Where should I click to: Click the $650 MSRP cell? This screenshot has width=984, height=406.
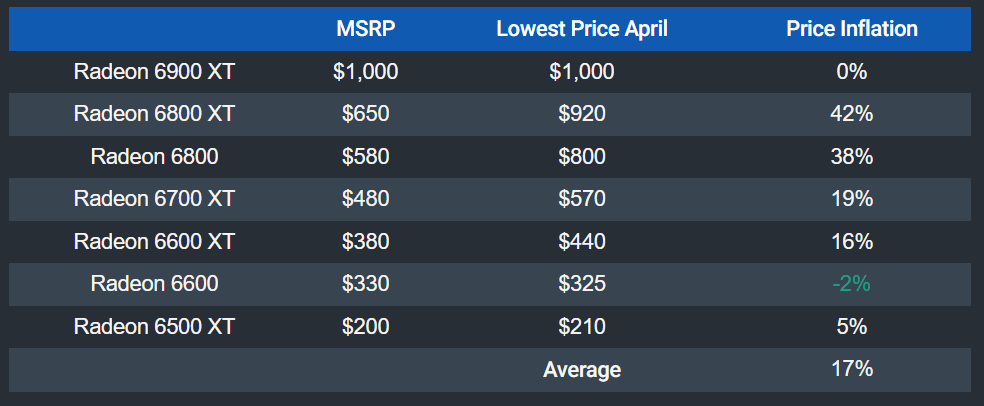[x=366, y=114]
